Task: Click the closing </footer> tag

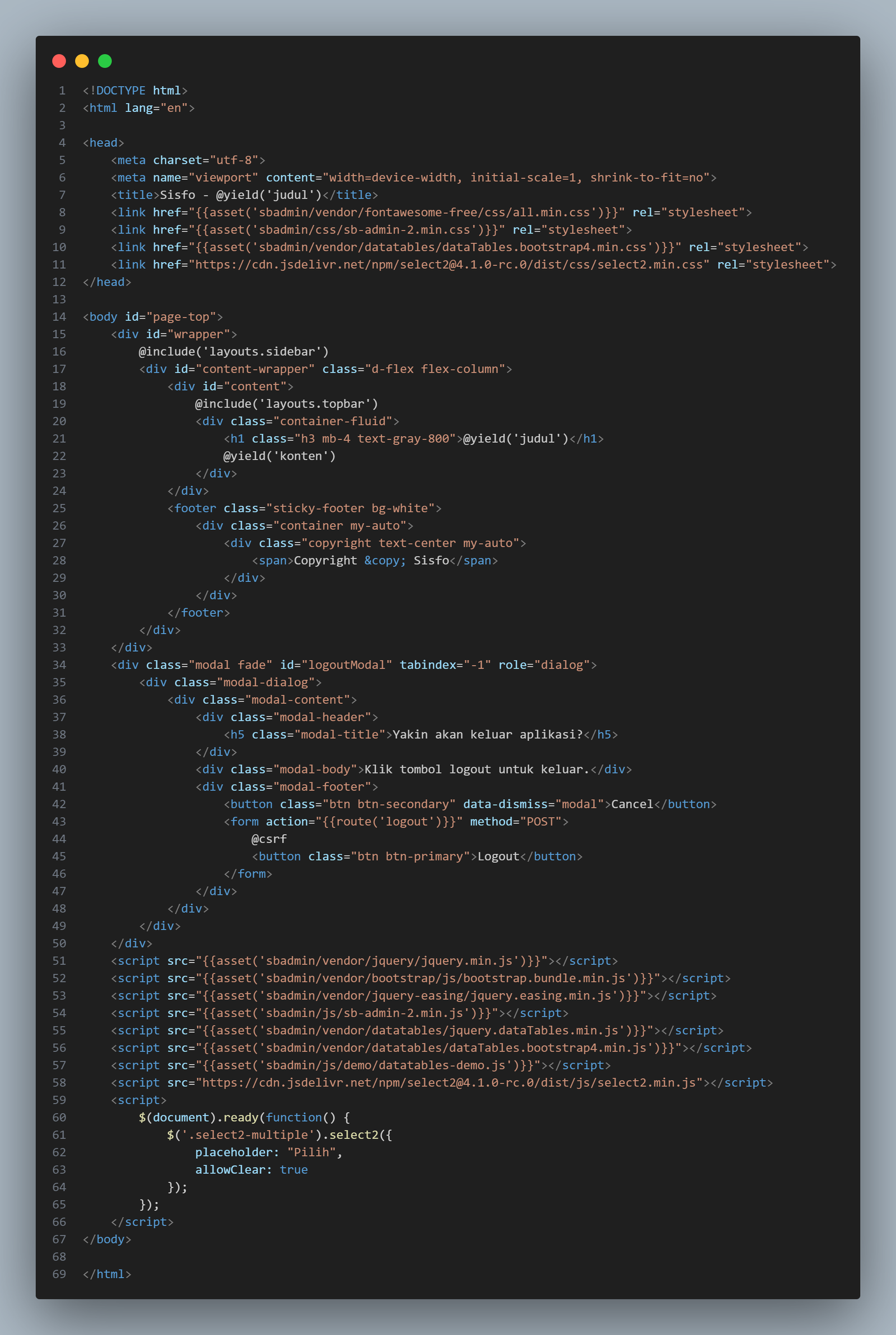Action: click(199, 613)
